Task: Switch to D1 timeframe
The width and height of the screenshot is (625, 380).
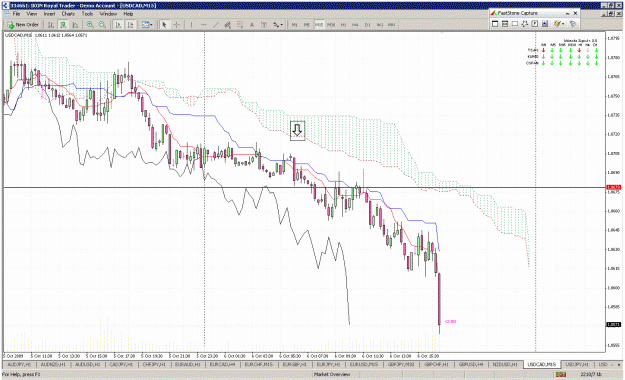Action: coord(368,25)
